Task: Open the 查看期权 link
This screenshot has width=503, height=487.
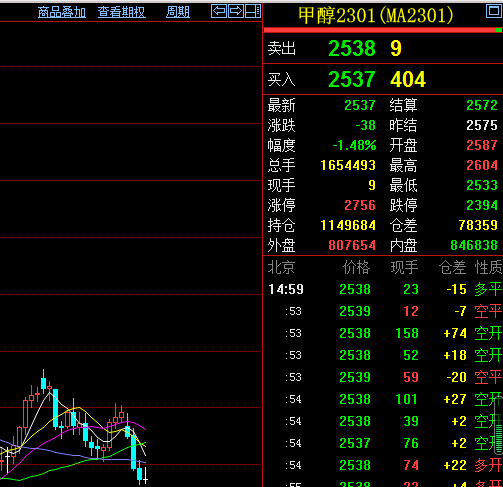Action: 122,12
